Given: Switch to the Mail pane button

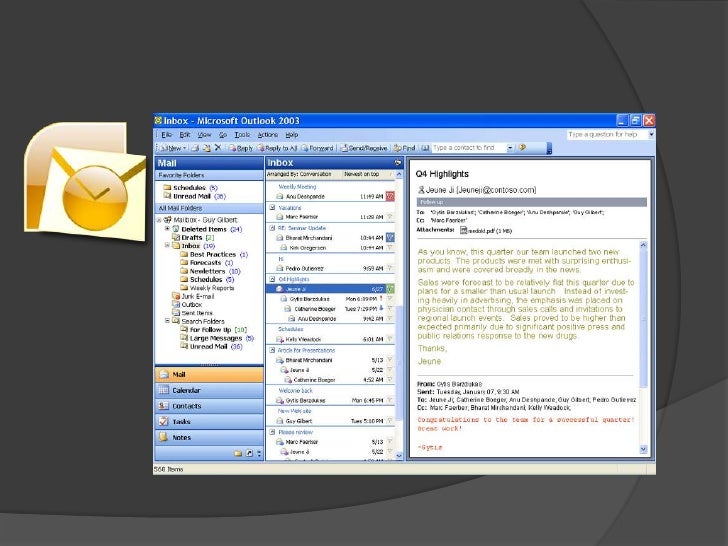Looking at the screenshot, I should point(209,374).
